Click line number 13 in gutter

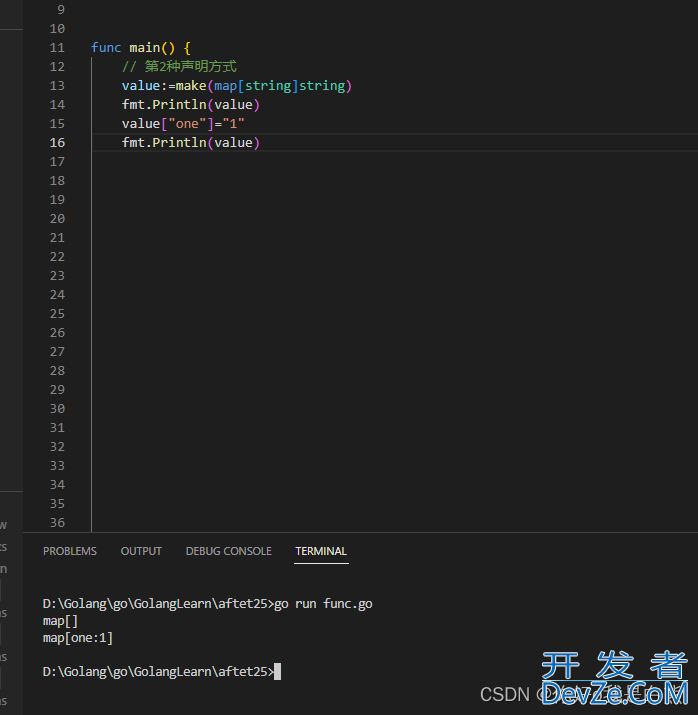click(57, 86)
